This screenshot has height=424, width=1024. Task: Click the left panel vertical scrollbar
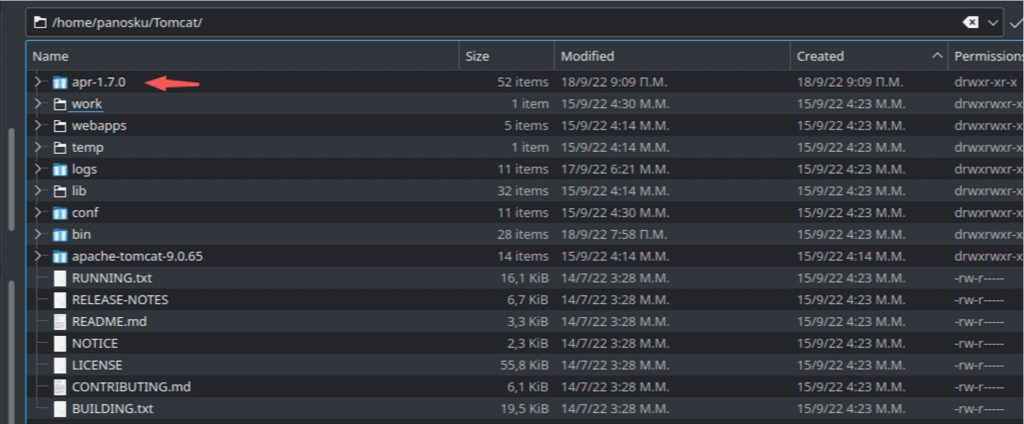point(10,180)
